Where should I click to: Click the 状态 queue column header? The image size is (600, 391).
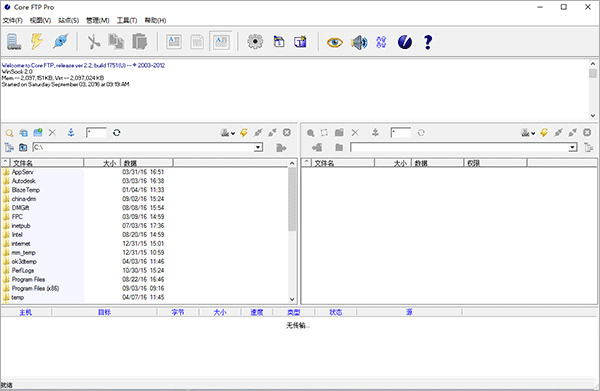point(336,312)
